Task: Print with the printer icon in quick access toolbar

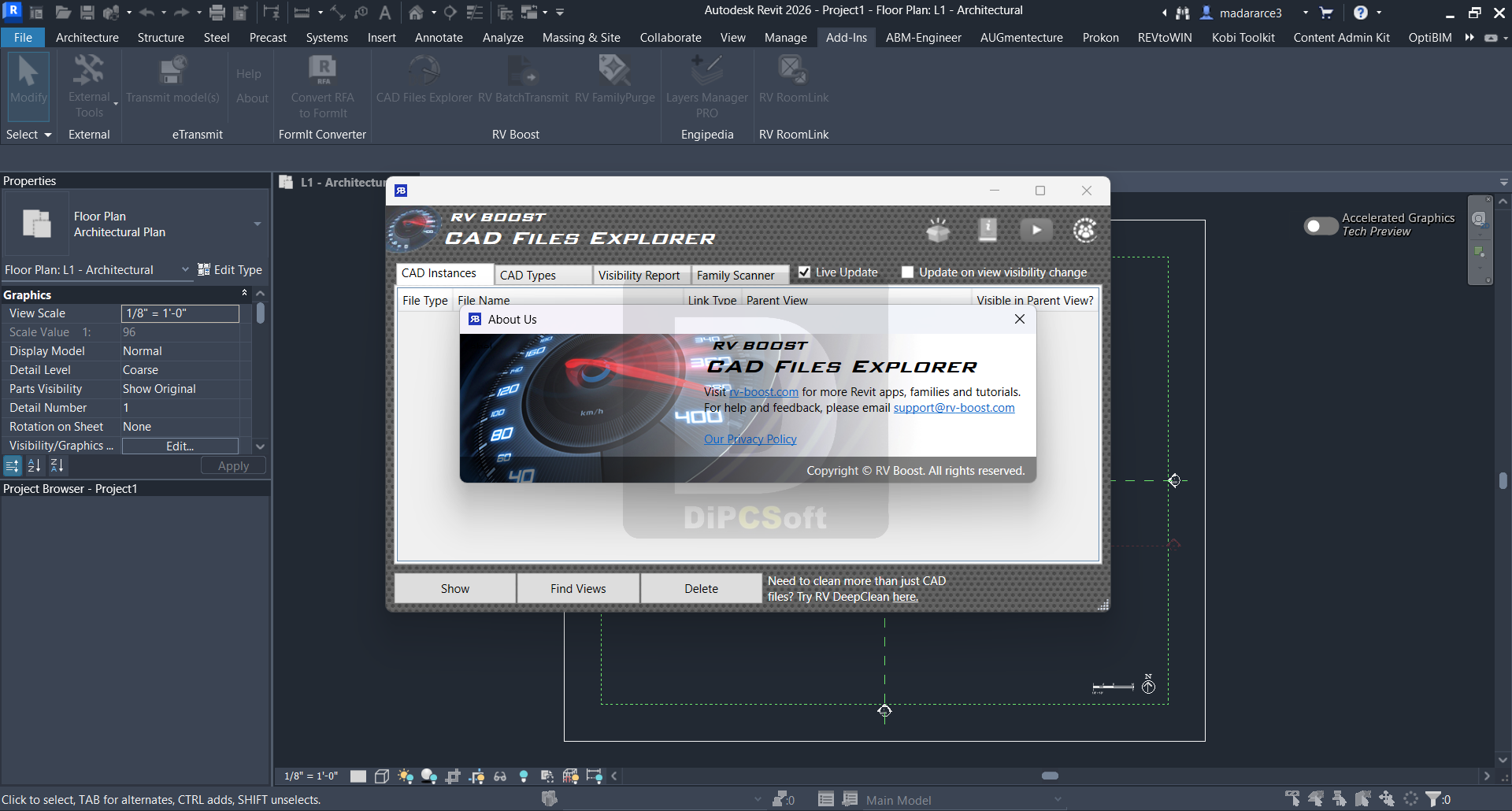Action: point(217,13)
